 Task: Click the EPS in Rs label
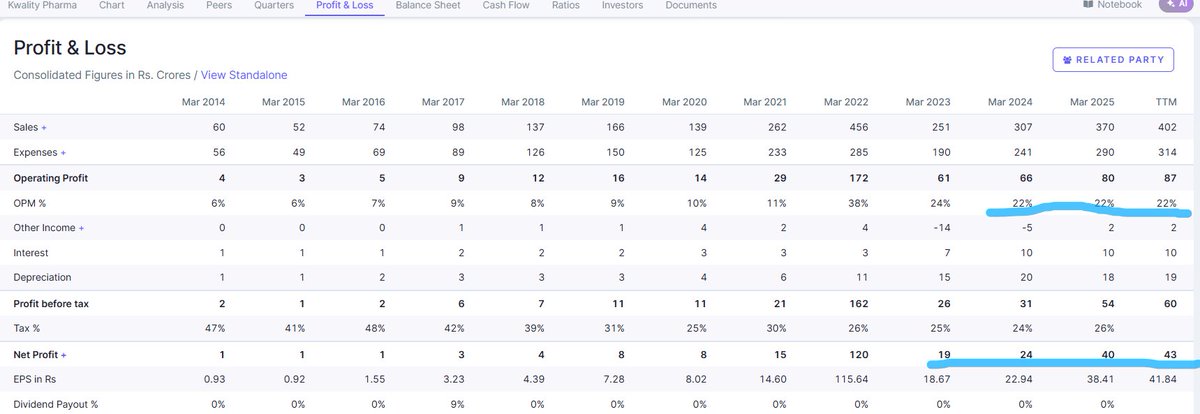pos(37,379)
